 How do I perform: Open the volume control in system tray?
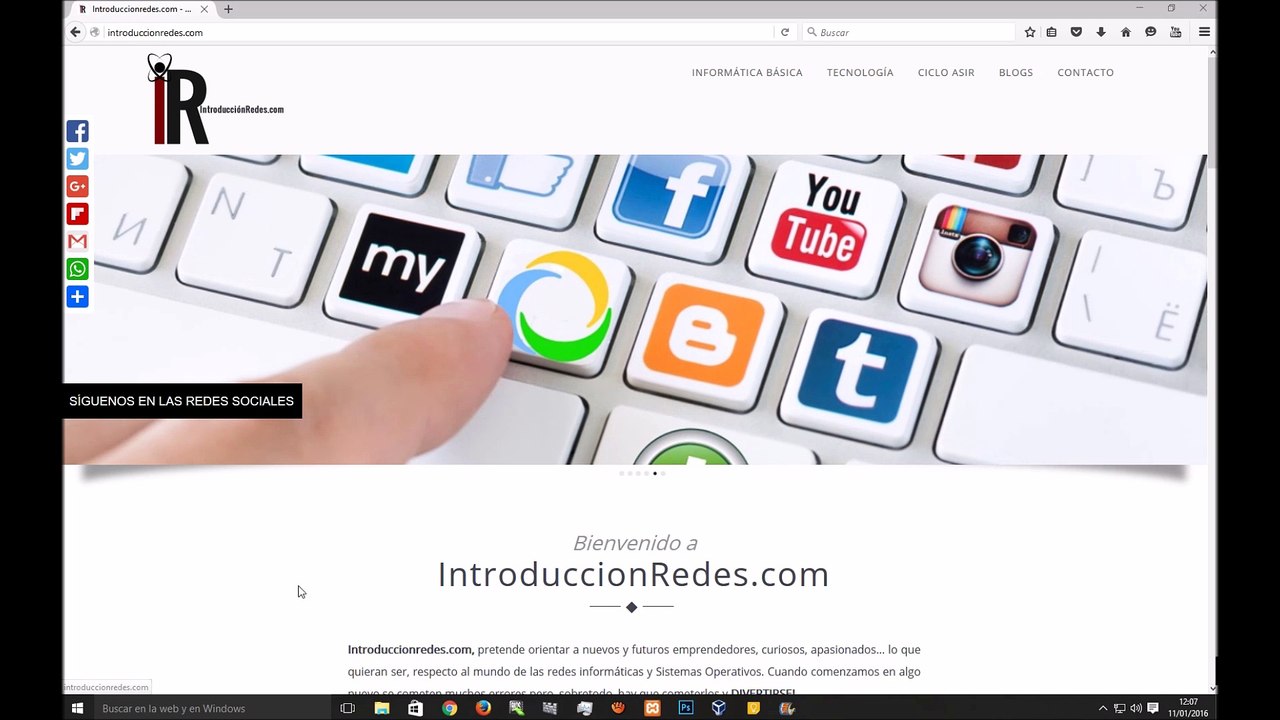pyautogui.click(x=1136, y=708)
